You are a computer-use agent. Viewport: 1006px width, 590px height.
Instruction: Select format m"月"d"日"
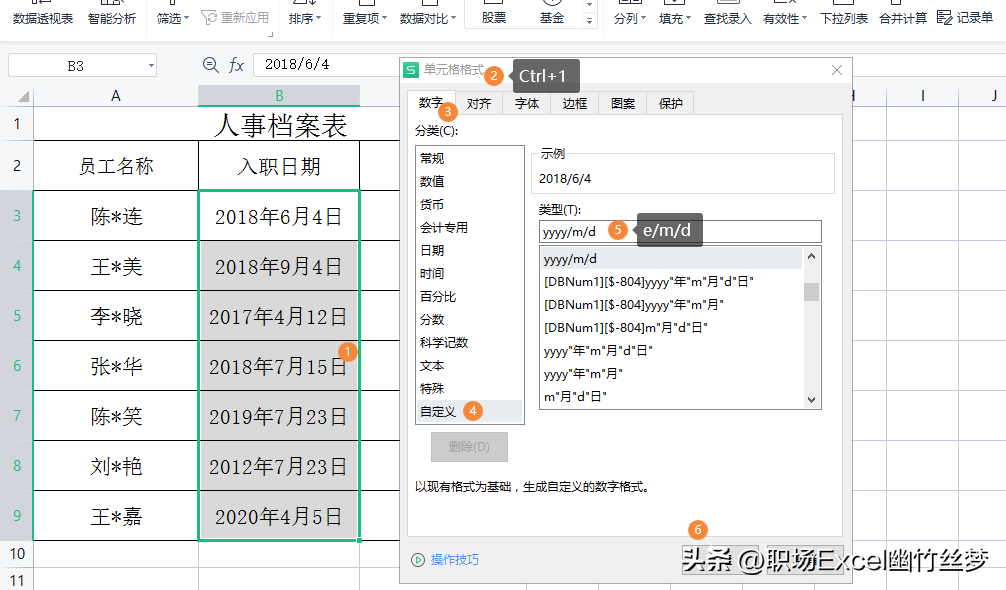point(671,396)
